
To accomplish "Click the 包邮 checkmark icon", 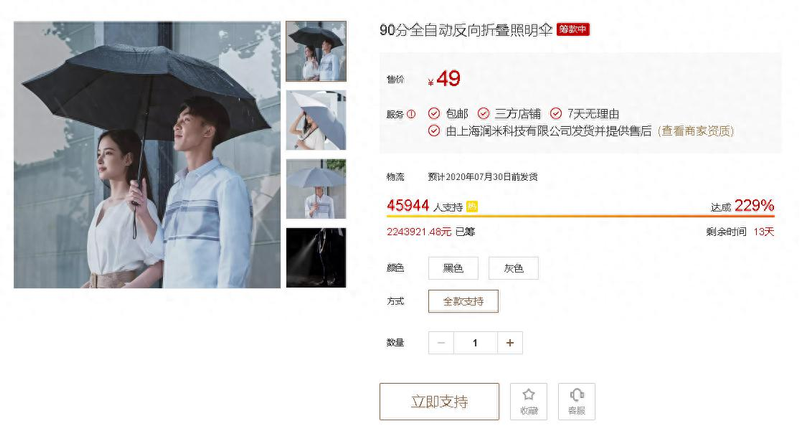I will [x=434, y=113].
